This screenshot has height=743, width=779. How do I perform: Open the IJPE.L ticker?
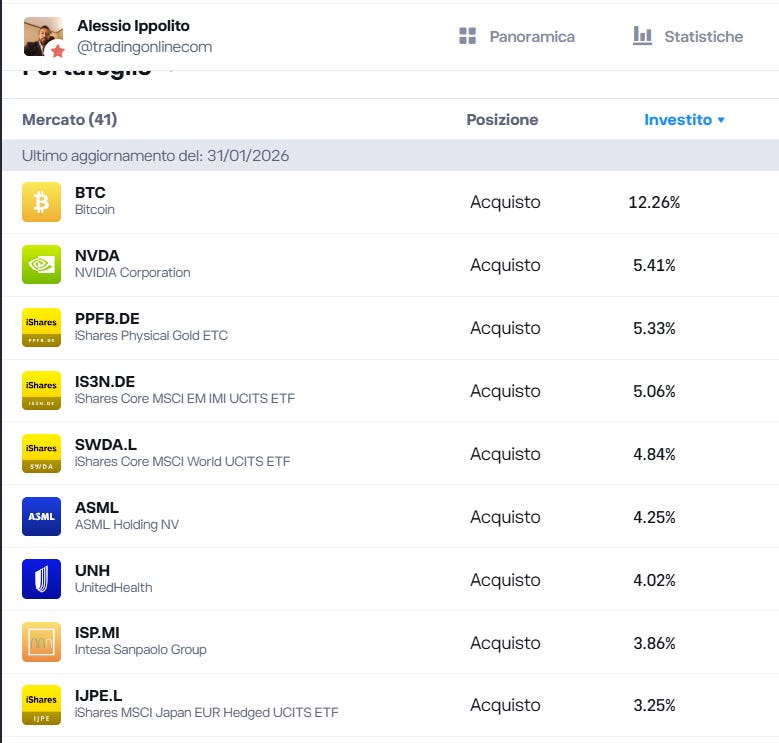[x=98, y=696]
